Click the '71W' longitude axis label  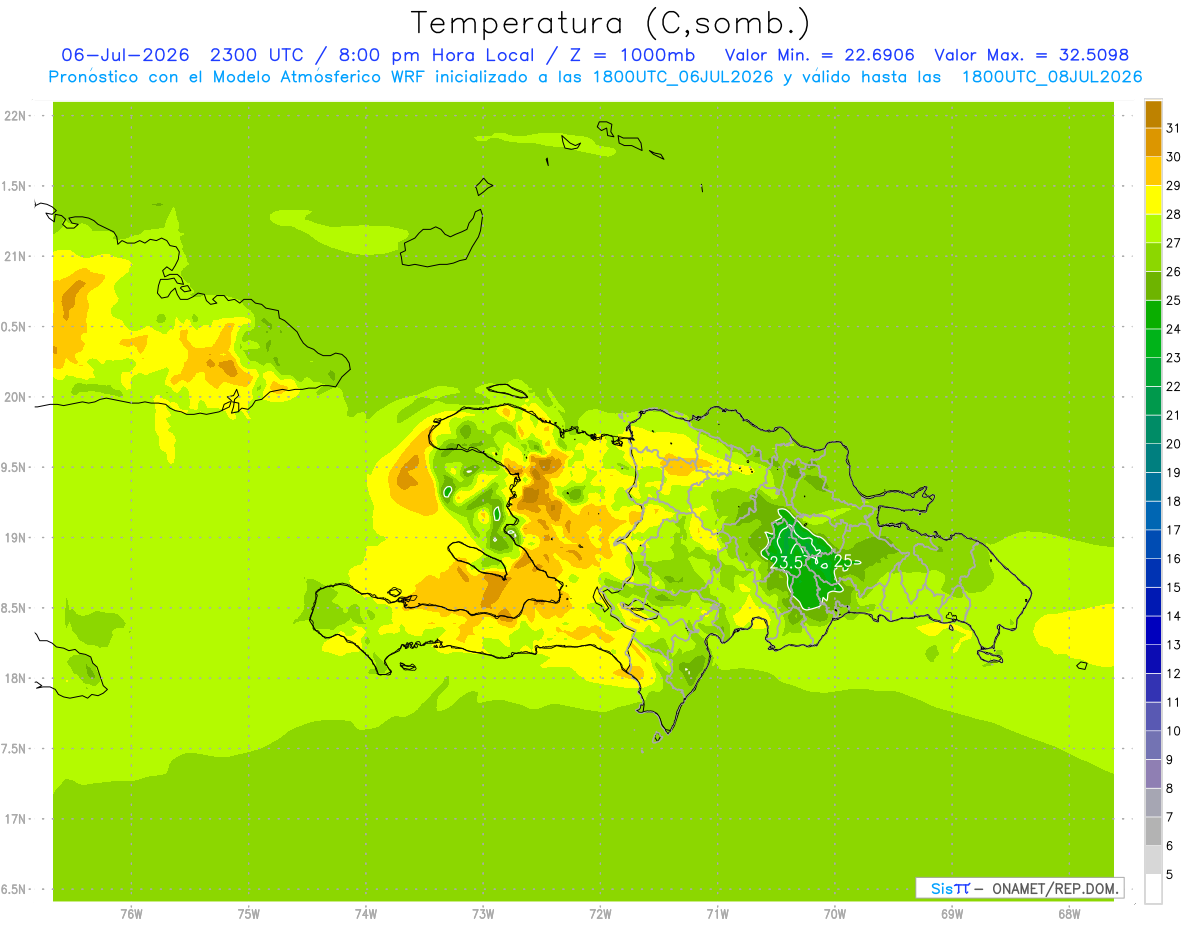(x=717, y=914)
